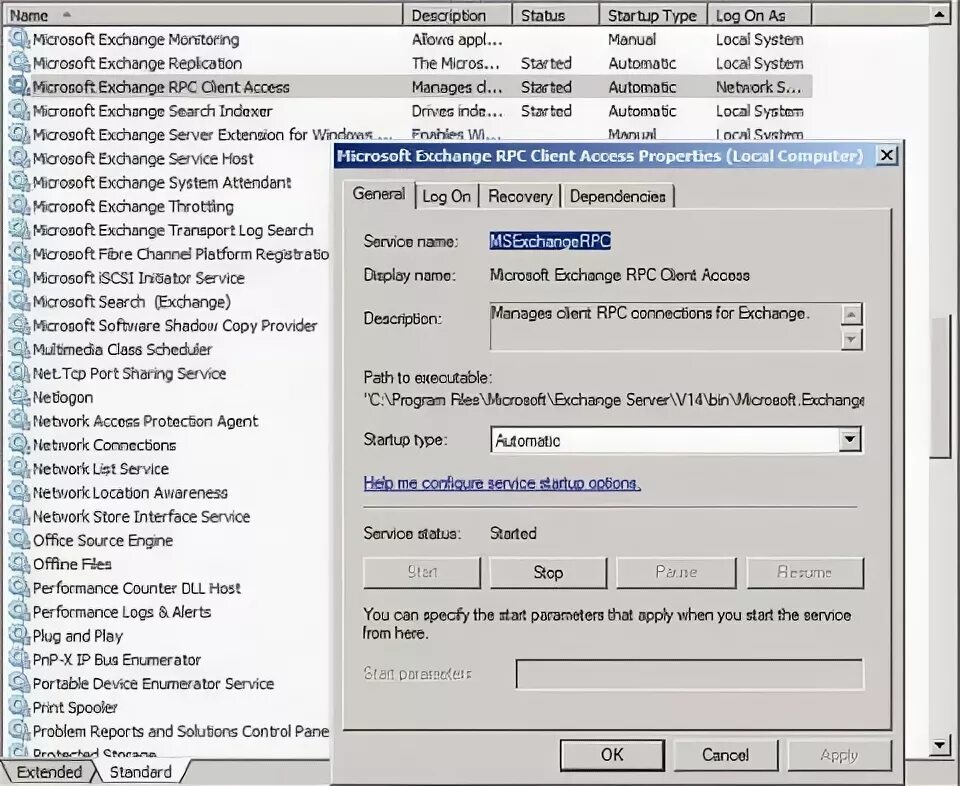960x786 pixels.
Task: Click gear icon of Microsoft Exchange Throttling
Action: click(x=19, y=207)
